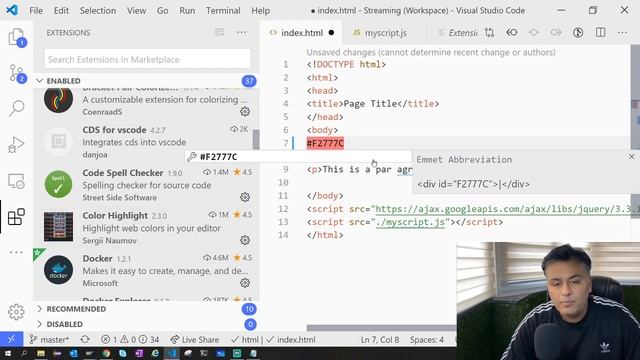Open Windows Start menu
This screenshot has width=640, height=360.
point(7,353)
